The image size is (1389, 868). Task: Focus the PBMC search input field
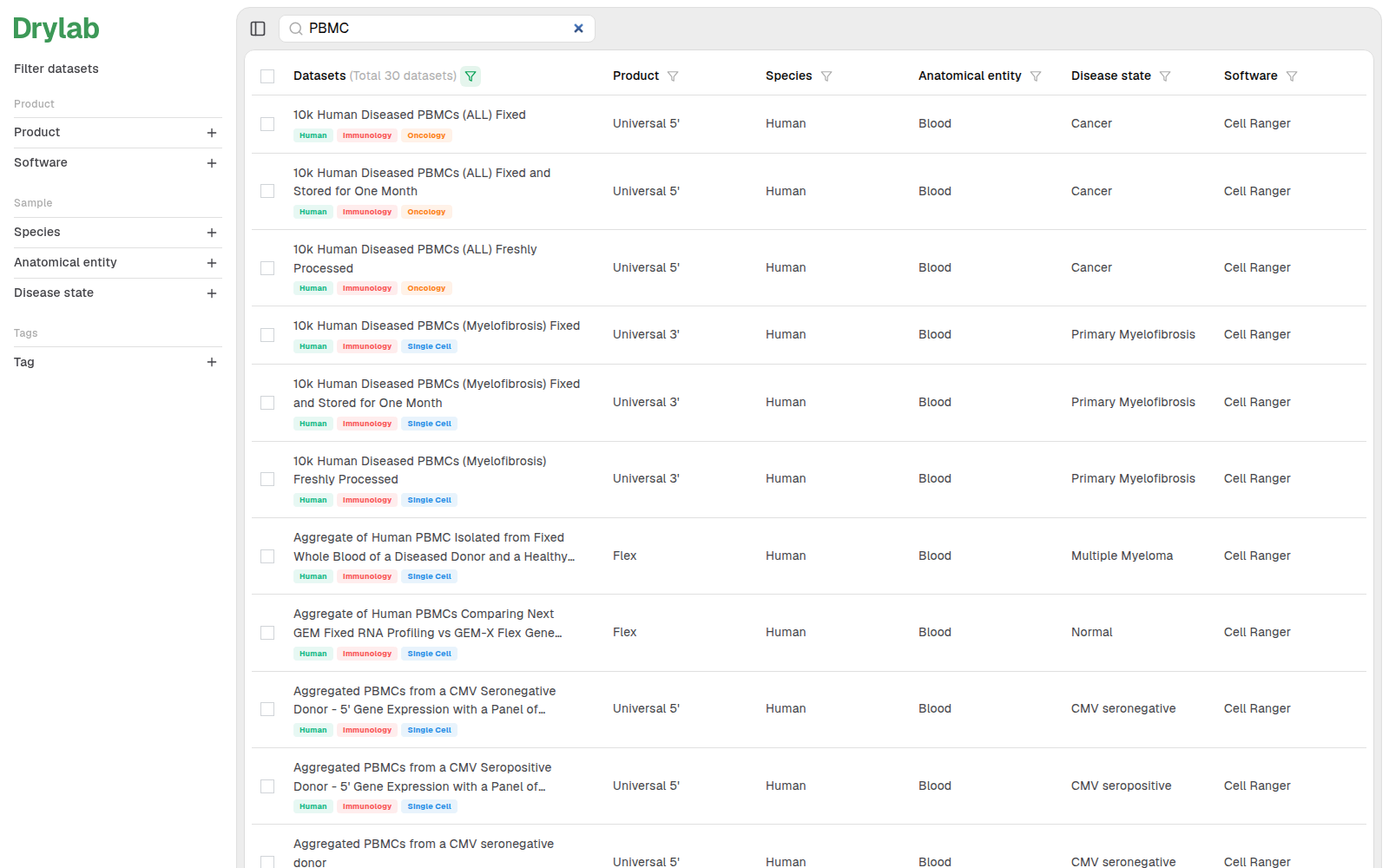pyautogui.click(x=437, y=29)
